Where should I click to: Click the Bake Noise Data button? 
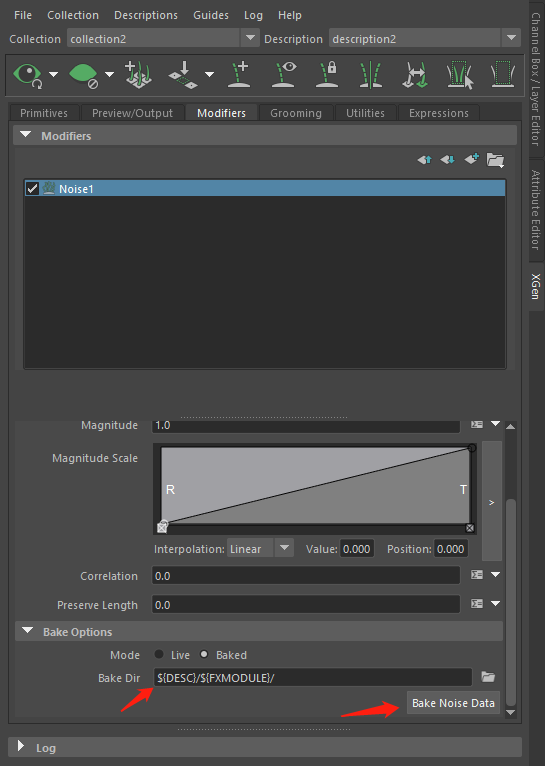pos(453,703)
